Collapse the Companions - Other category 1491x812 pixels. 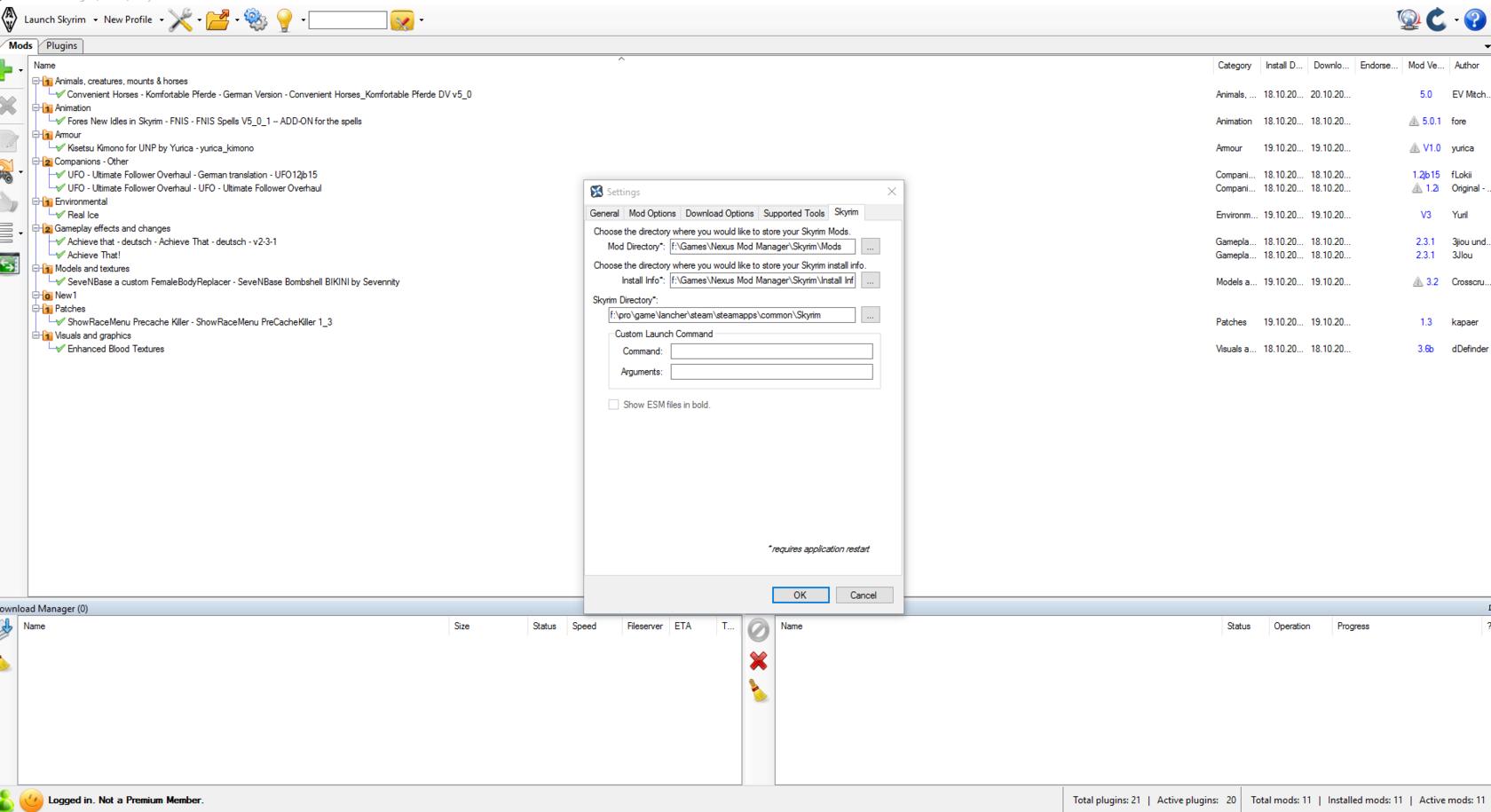36,162
